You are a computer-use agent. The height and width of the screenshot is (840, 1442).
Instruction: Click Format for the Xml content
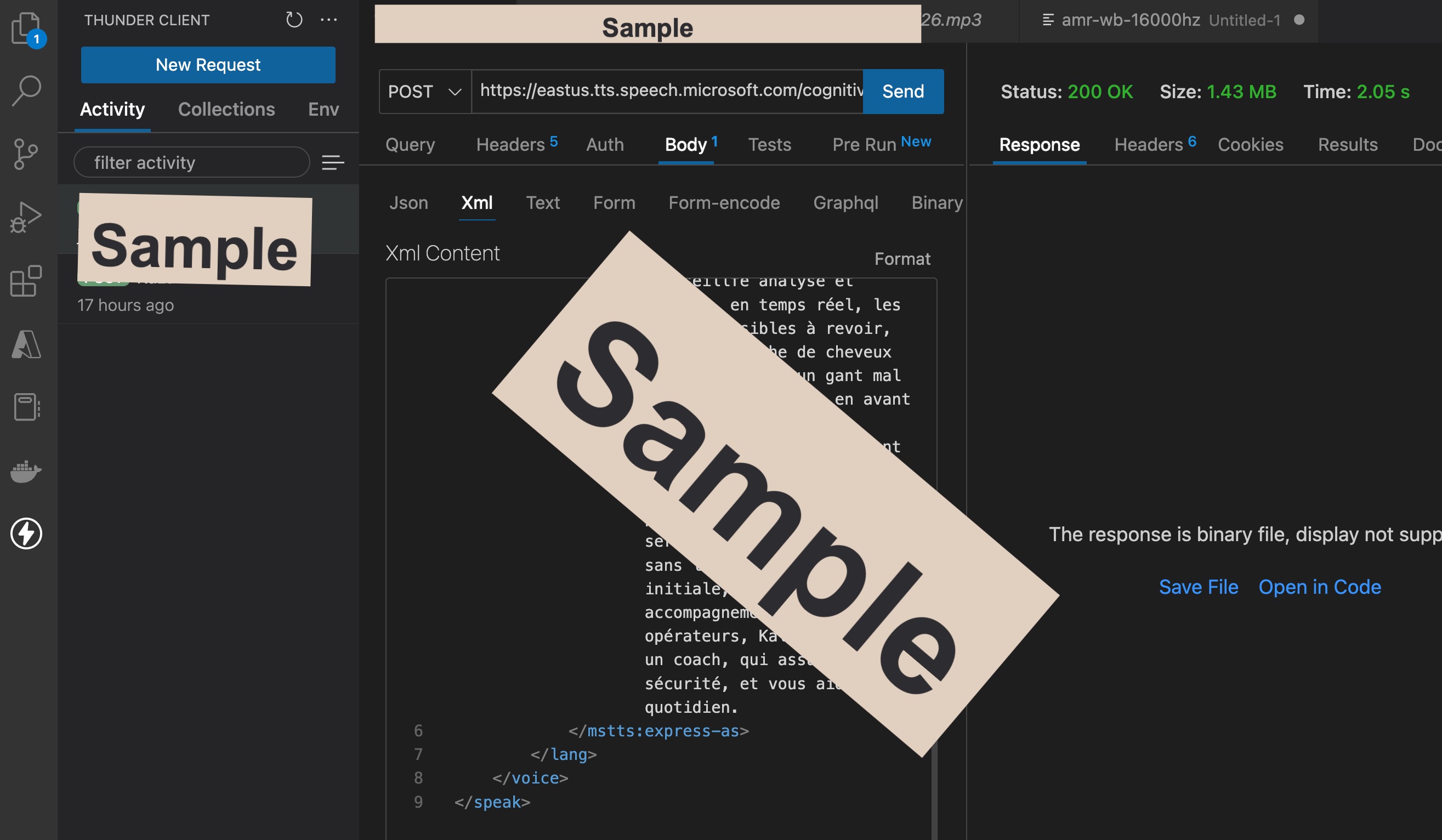click(902, 259)
